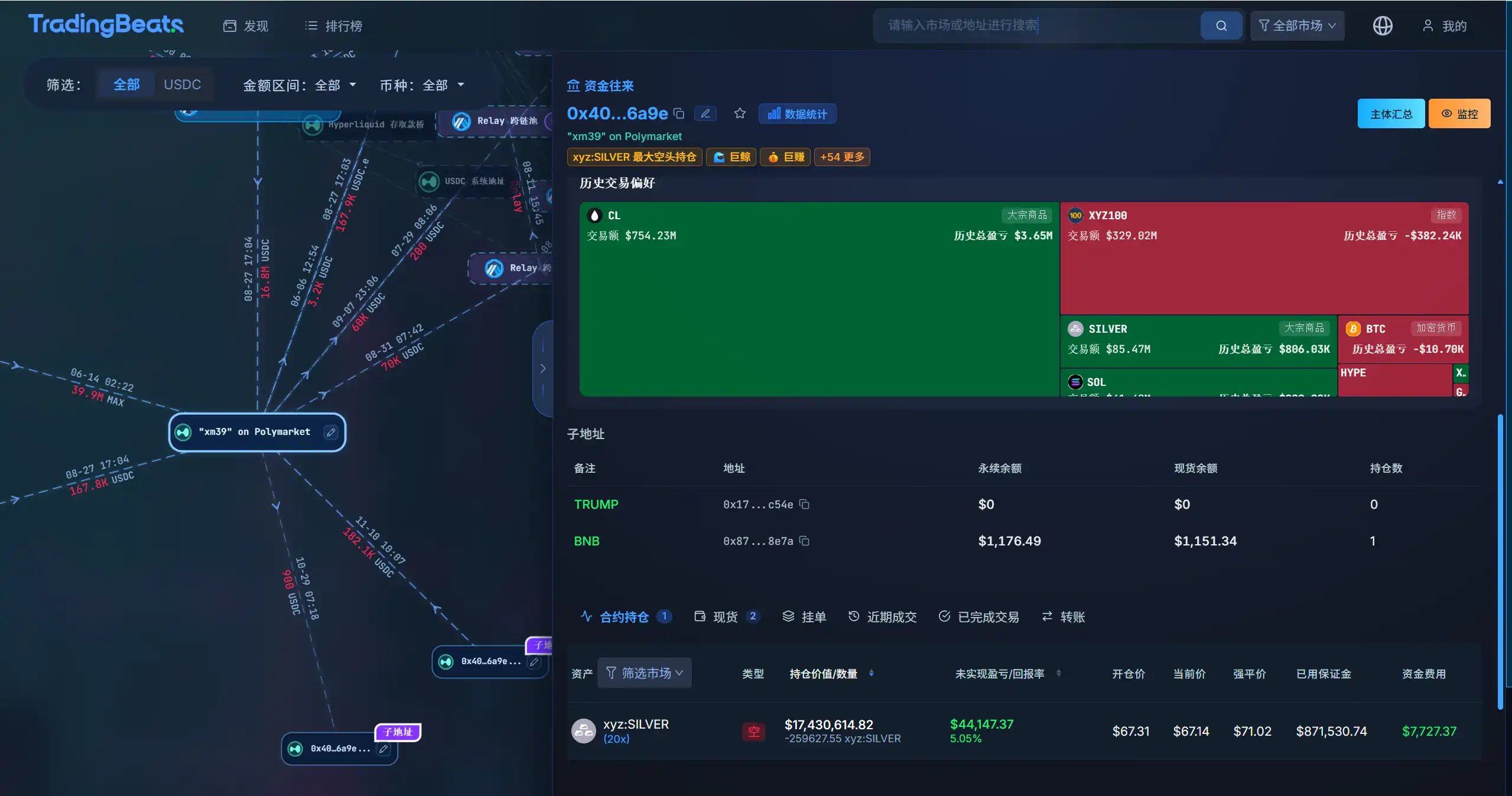Viewport: 1512px width, 796px height.
Task: Click the red HYPE treemap block
Action: 1395,381
